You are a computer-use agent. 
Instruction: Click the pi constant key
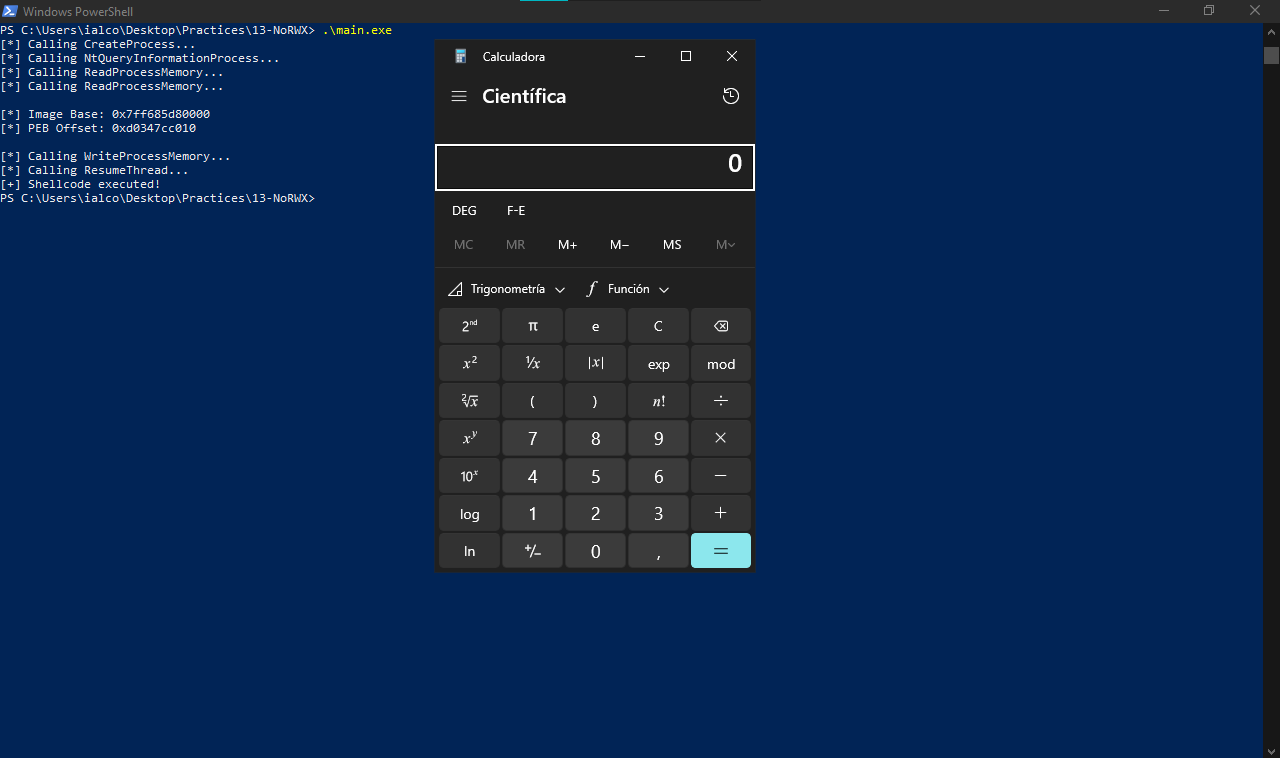532,326
